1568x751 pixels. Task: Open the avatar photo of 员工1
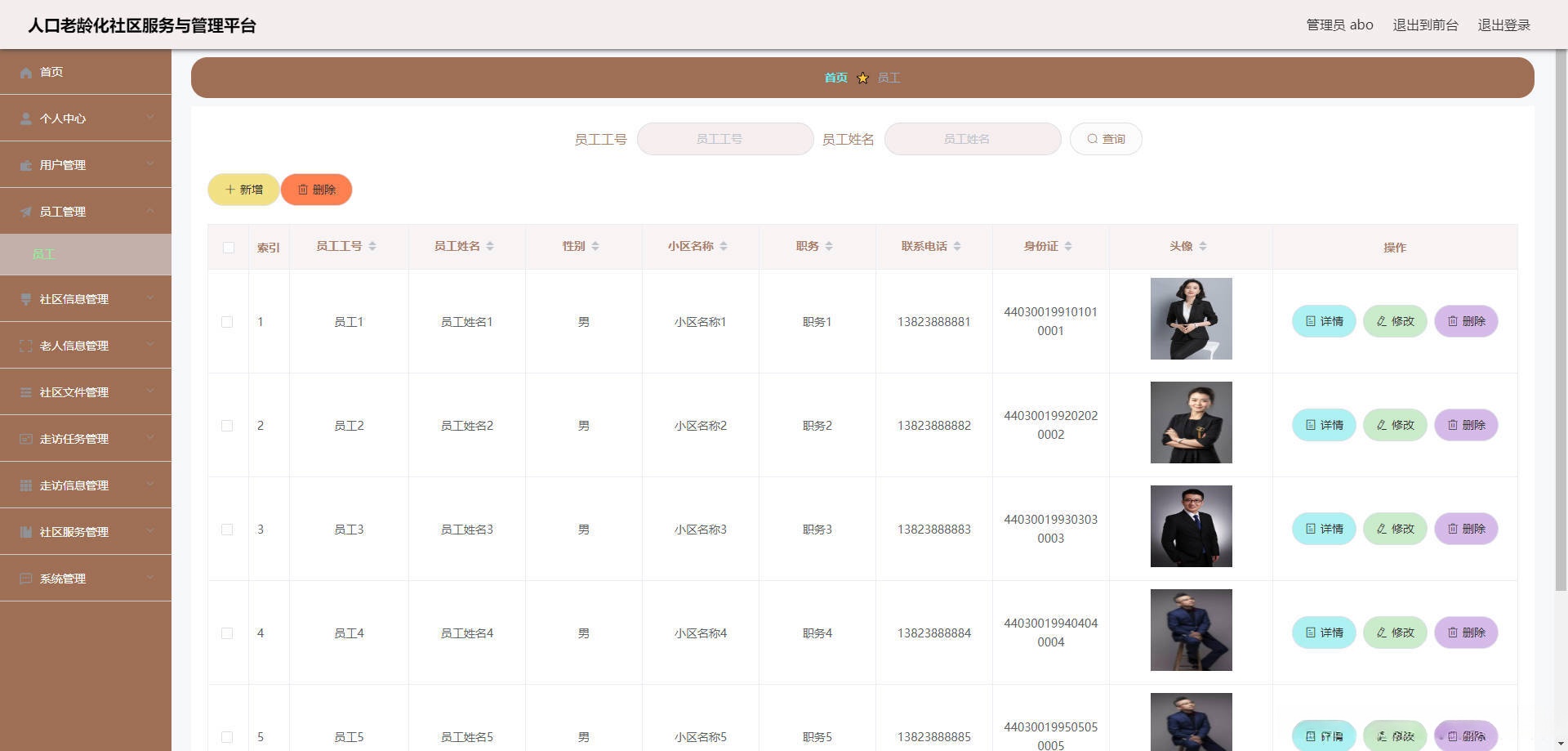pyautogui.click(x=1192, y=319)
